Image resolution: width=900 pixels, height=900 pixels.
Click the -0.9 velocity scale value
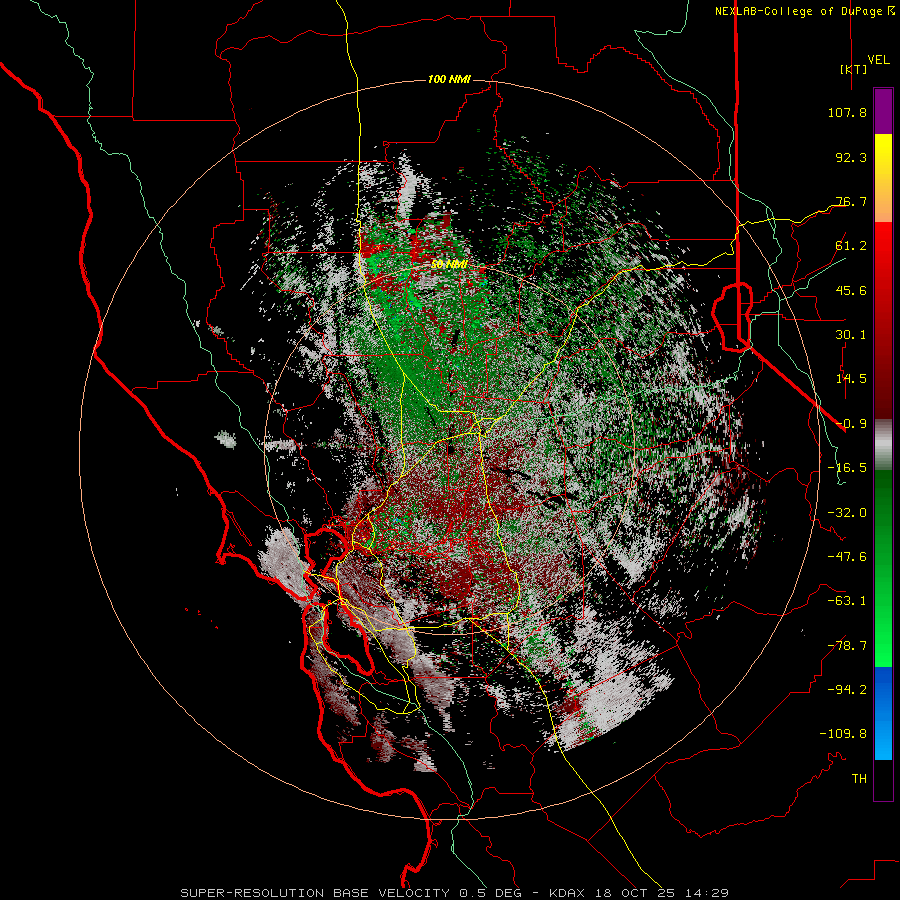tap(851, 424)
